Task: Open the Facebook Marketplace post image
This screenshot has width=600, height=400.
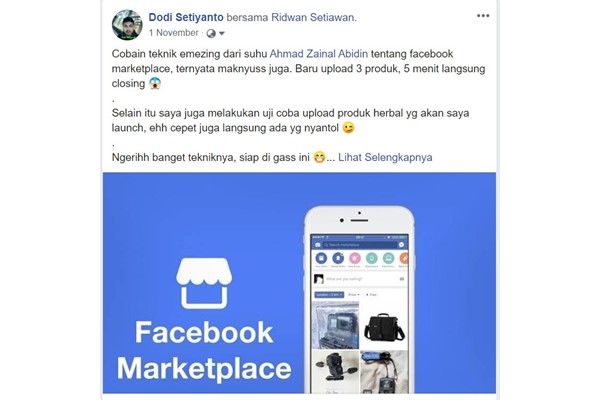Action: [299, 282]
